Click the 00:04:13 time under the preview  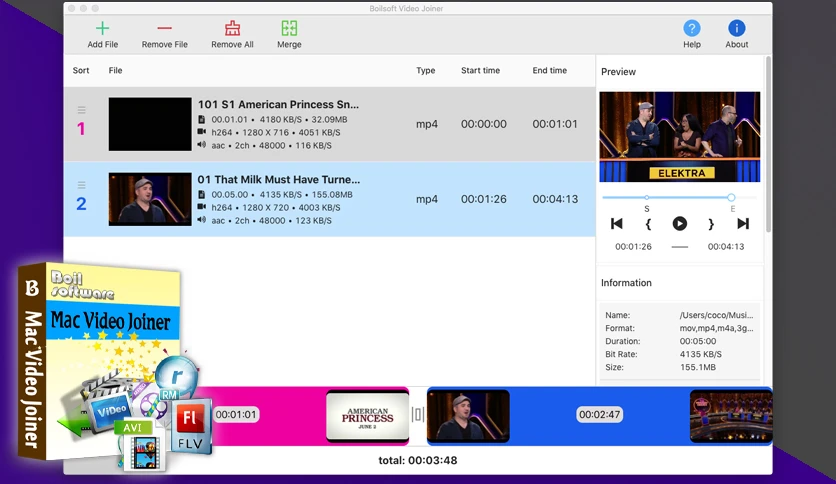(x=726, y=247)
